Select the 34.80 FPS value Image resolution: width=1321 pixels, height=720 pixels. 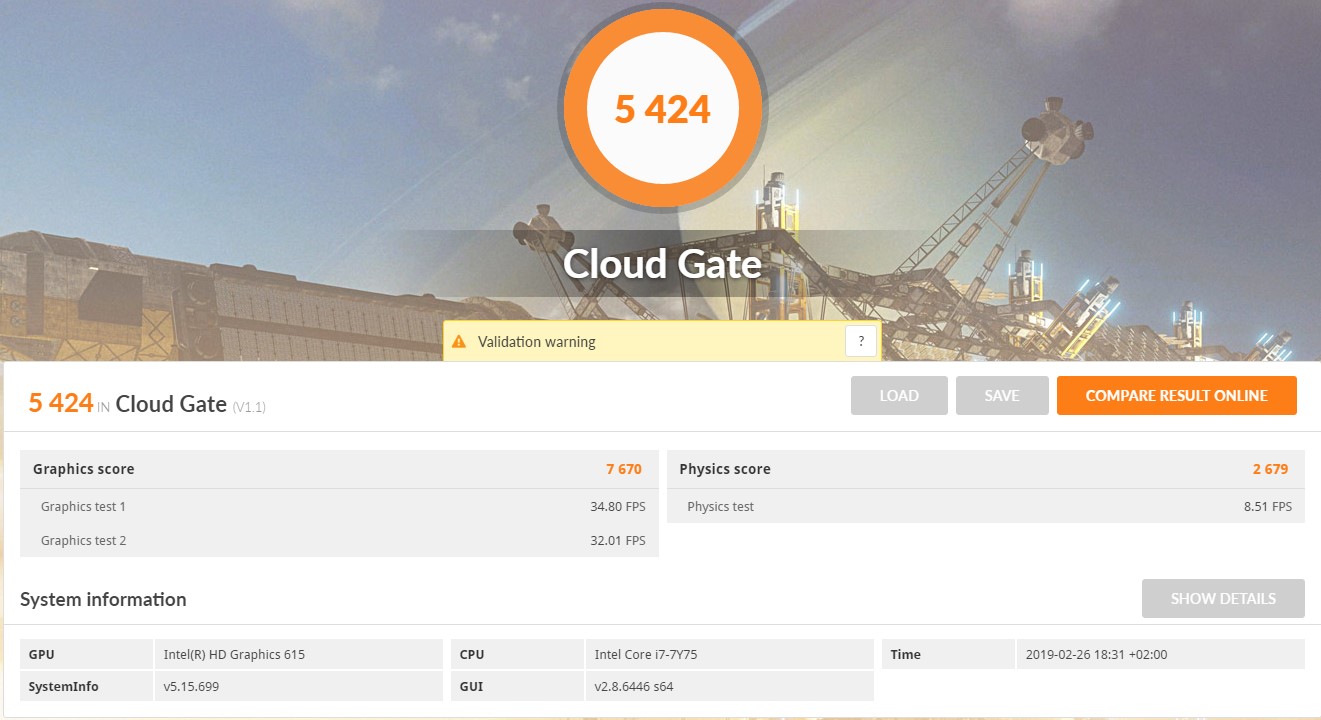(618, 507)
